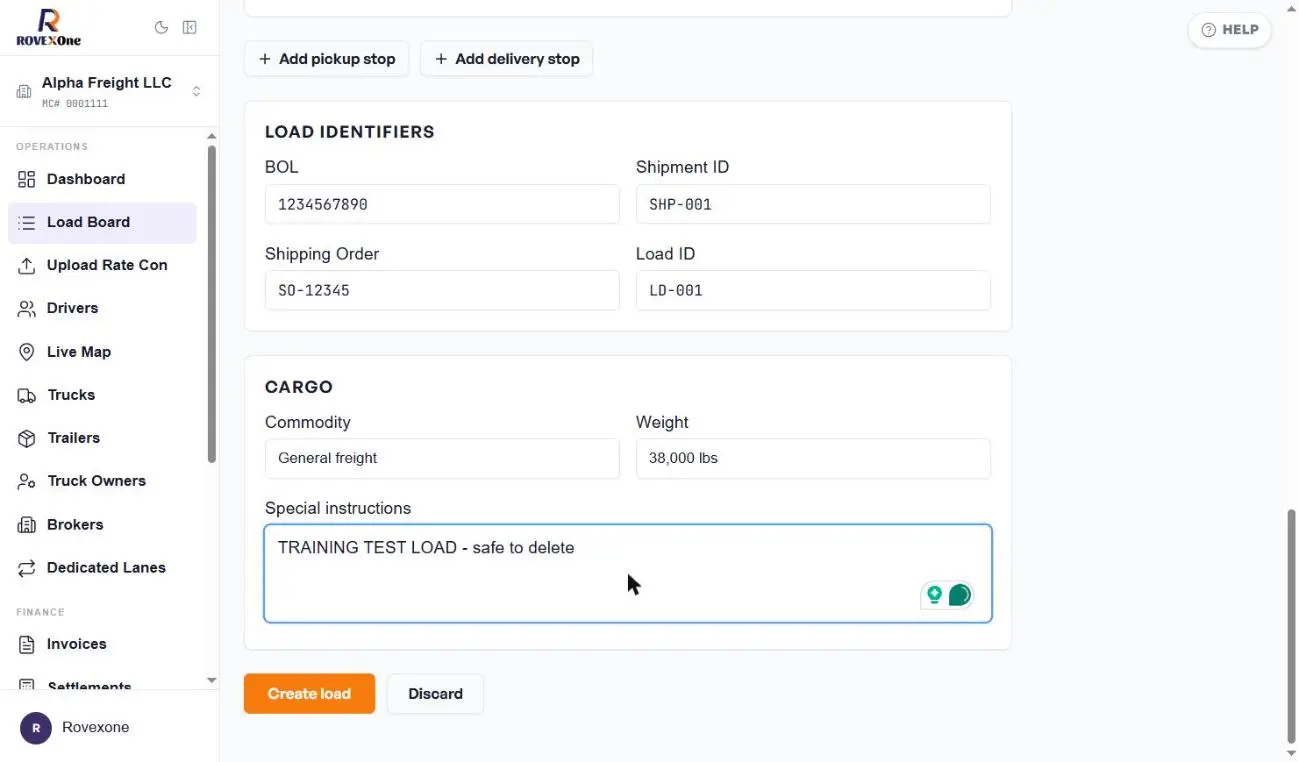Click the Brokers building icon
The width and height of the screenshot is (1299, 762).
(27, 524)
